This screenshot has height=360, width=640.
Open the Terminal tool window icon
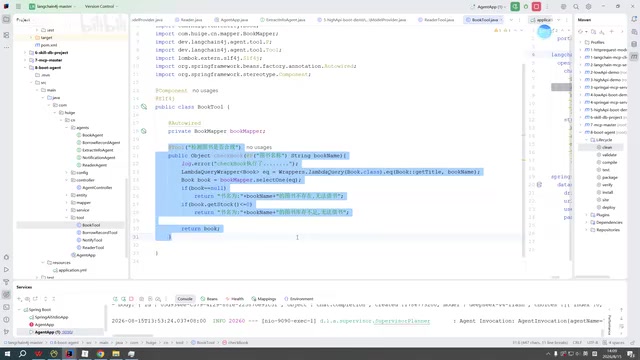point(6,307)
